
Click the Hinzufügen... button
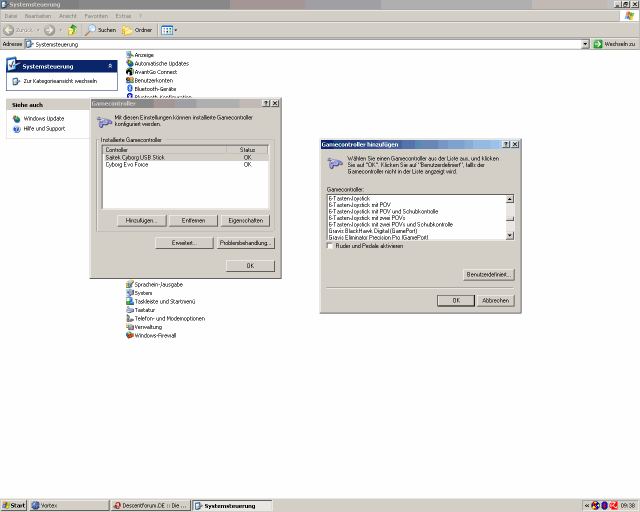[141, 220]
